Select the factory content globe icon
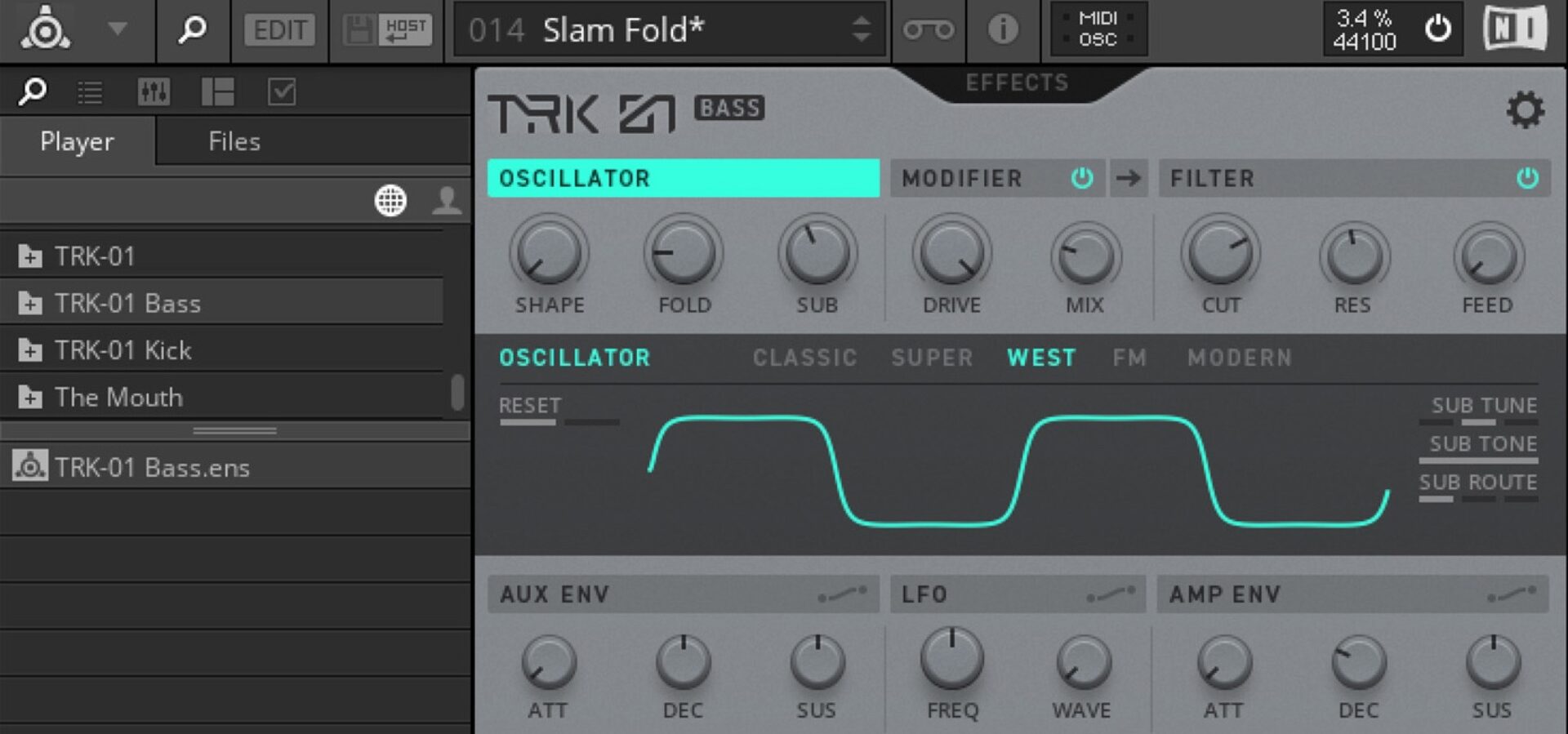This screenshot has height=734, width=1568. point(390,201)
